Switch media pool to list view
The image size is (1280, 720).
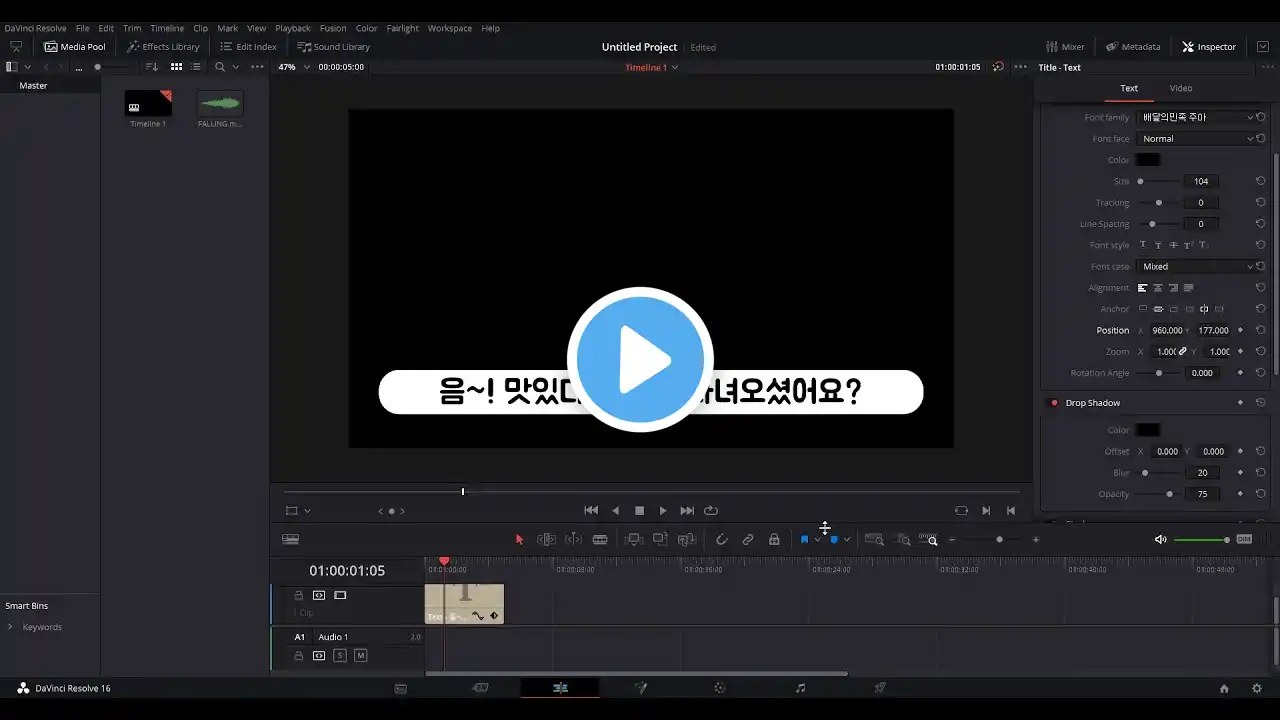196,67
